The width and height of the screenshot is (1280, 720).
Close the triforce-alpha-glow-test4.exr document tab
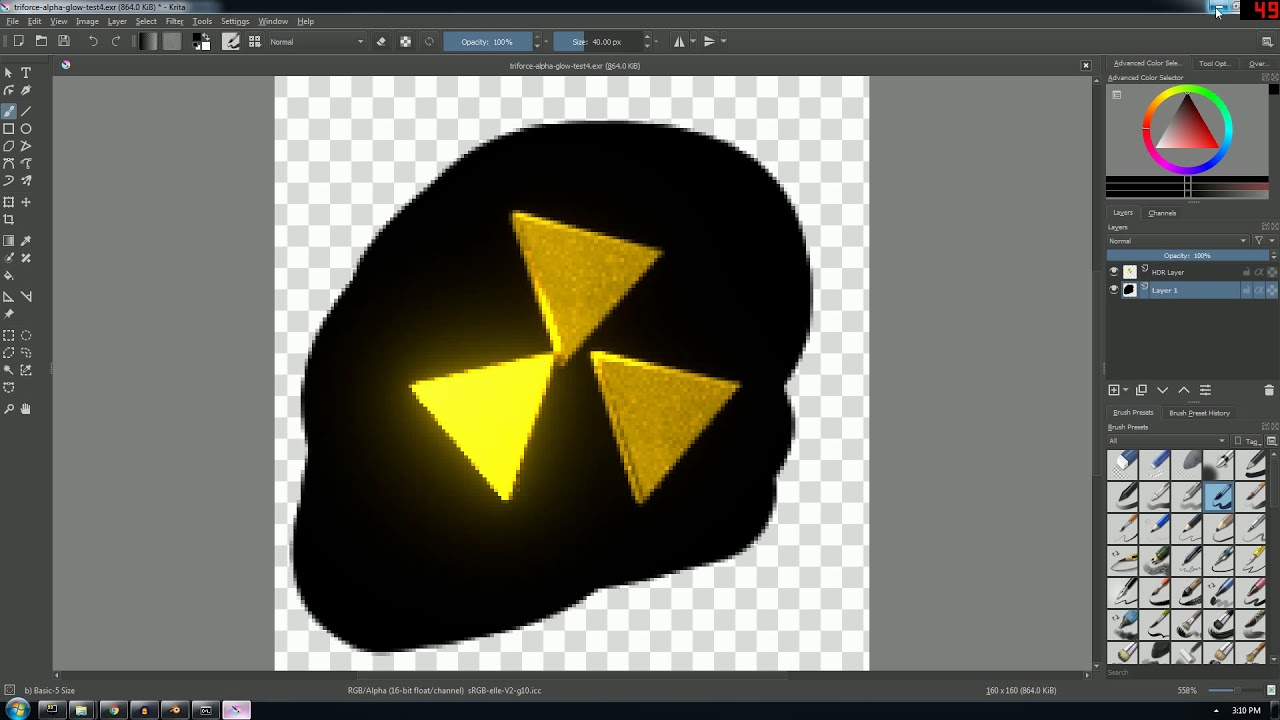coord(1086,66)
